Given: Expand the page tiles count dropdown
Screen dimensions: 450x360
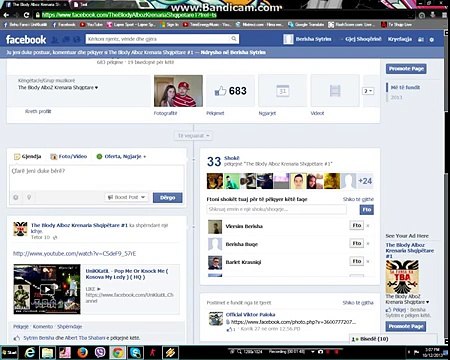Looking at the screenshot, I should [368, 91].
